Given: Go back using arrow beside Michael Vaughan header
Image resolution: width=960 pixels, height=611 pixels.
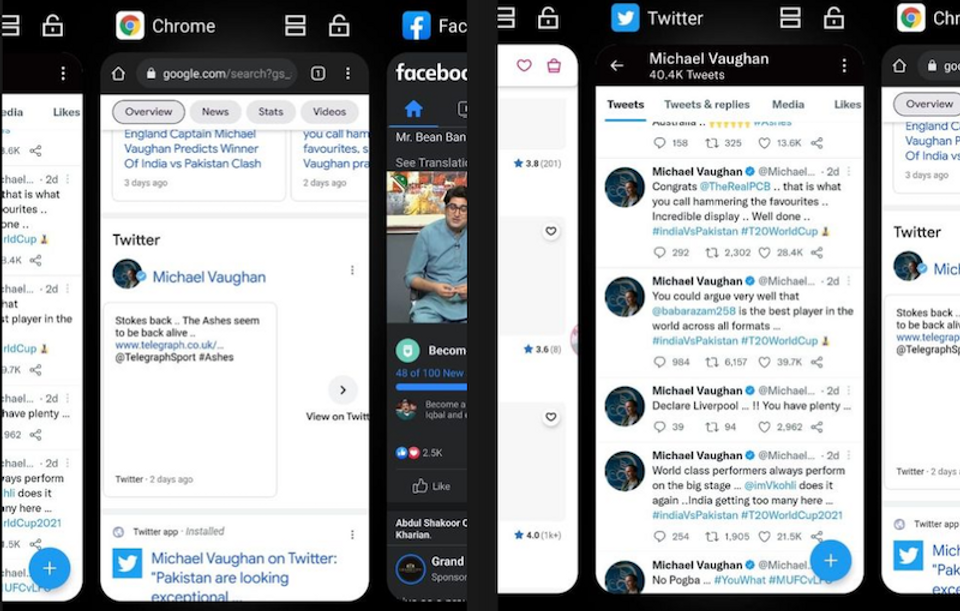Looking at the screenshot, I should pyautogui.click(x=617, y=66).
